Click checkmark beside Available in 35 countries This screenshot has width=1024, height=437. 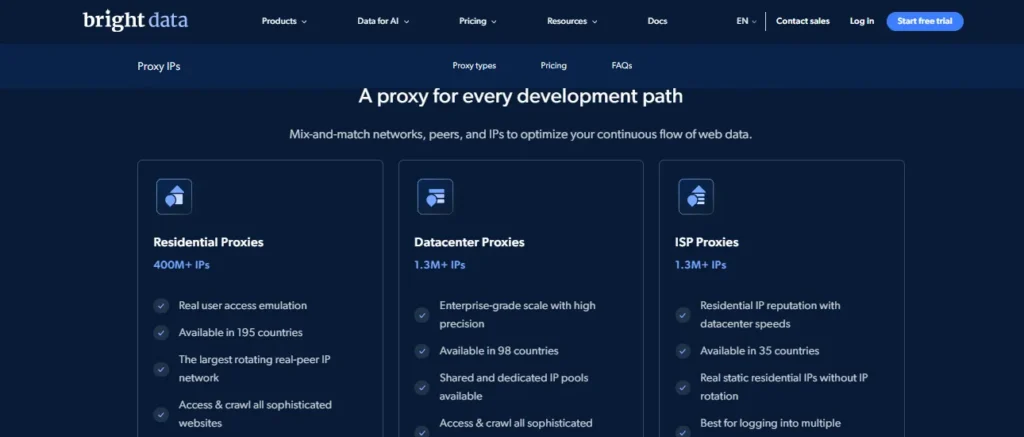682,351
